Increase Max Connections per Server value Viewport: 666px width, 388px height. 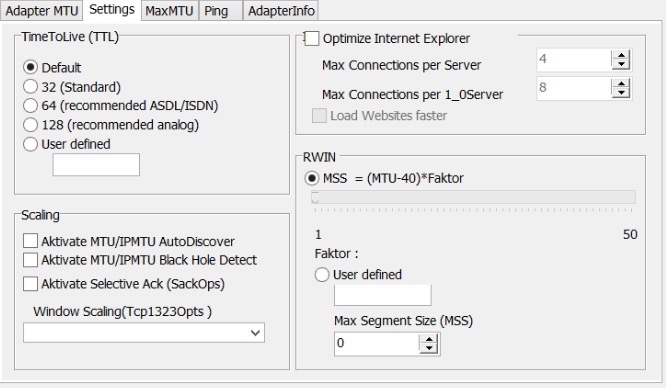click(621, 55)
